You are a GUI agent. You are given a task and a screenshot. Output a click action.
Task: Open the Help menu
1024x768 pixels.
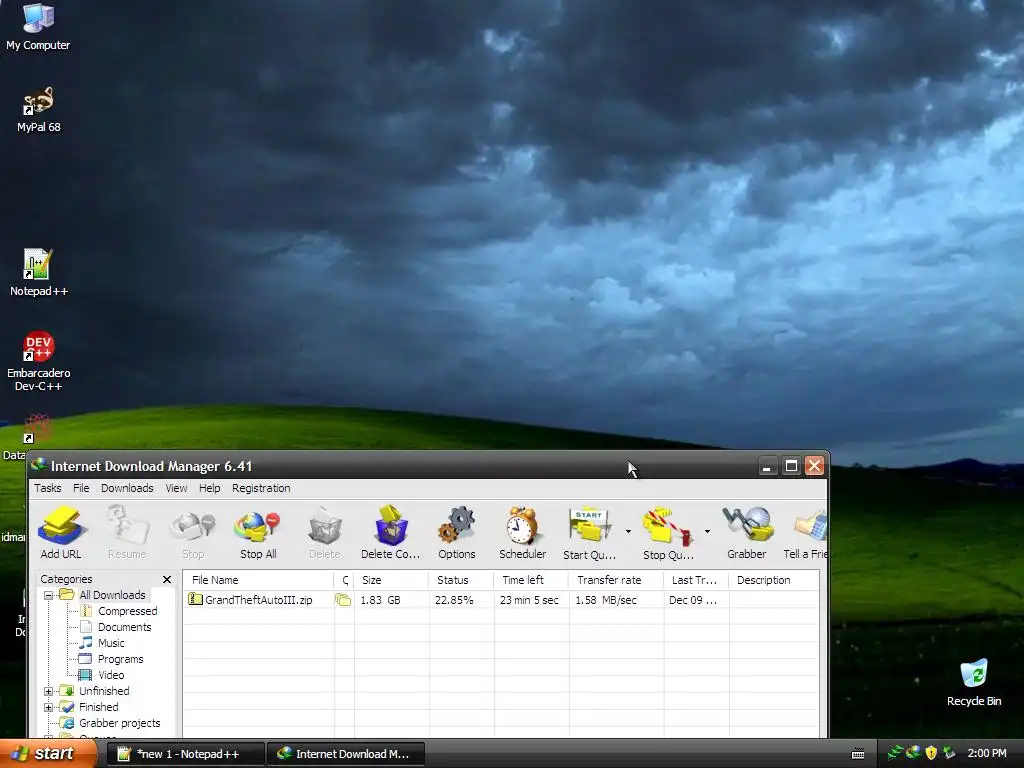coord(210,488)
